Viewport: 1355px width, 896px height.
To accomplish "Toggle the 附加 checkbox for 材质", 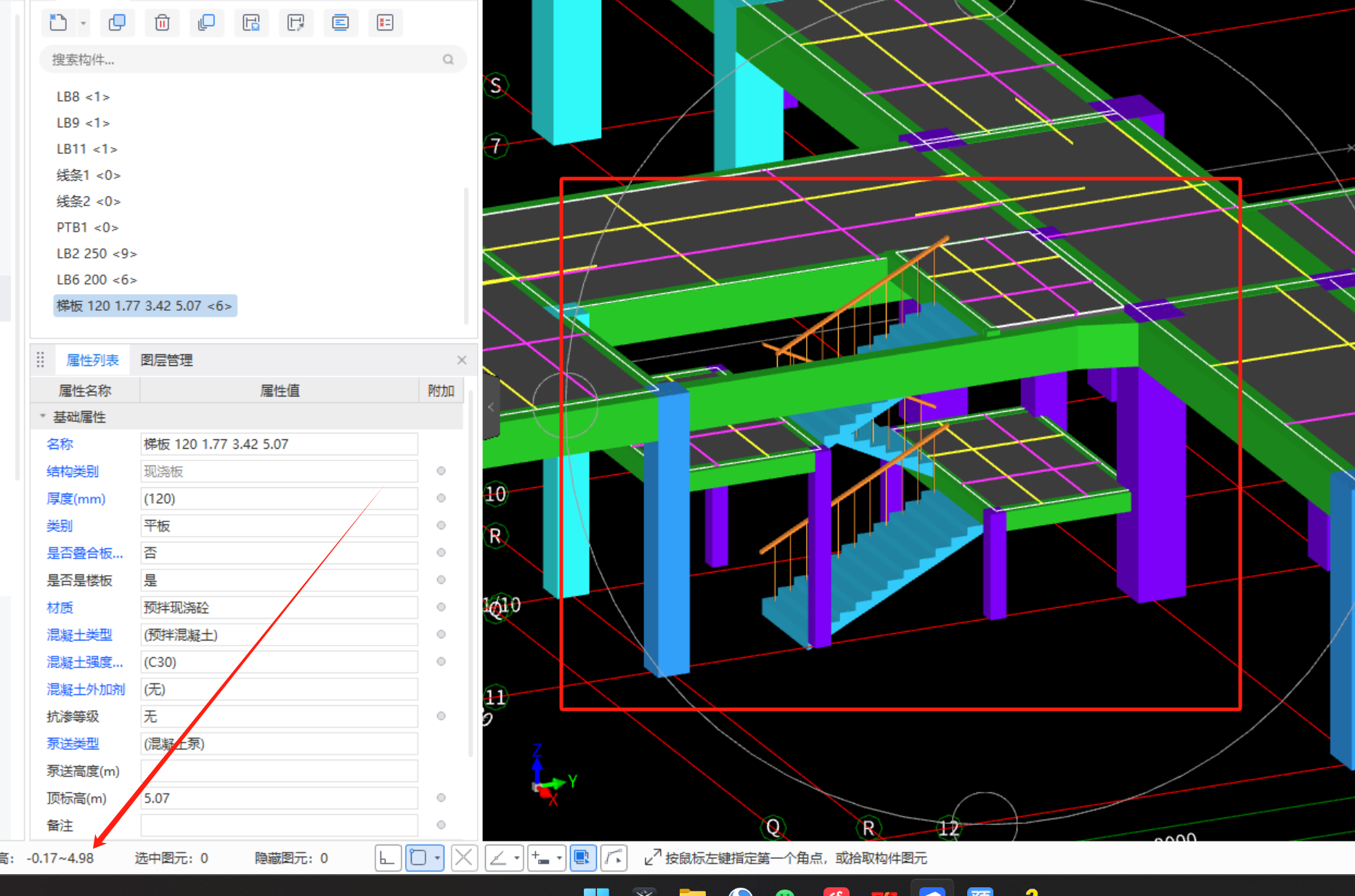I will [441, 607].
